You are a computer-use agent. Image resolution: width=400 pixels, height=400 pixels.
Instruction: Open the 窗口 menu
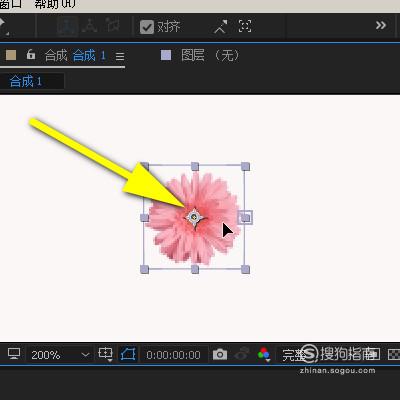click(11, 4)
